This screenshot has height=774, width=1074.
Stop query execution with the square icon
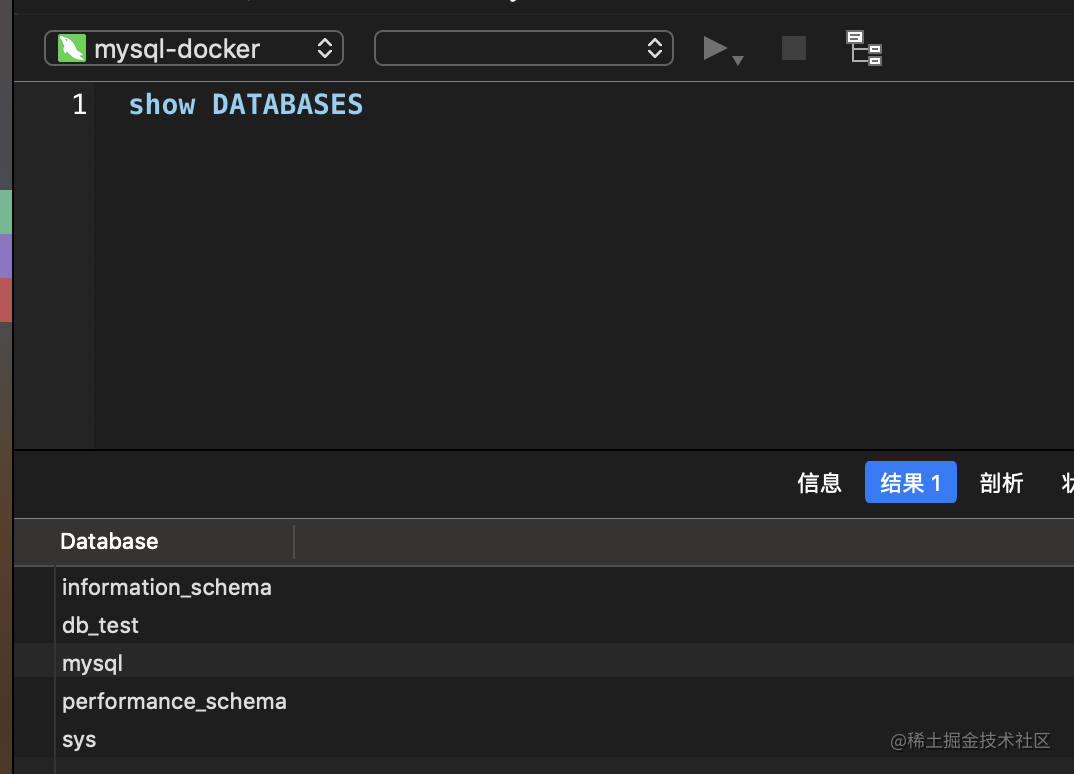(794, 49)
